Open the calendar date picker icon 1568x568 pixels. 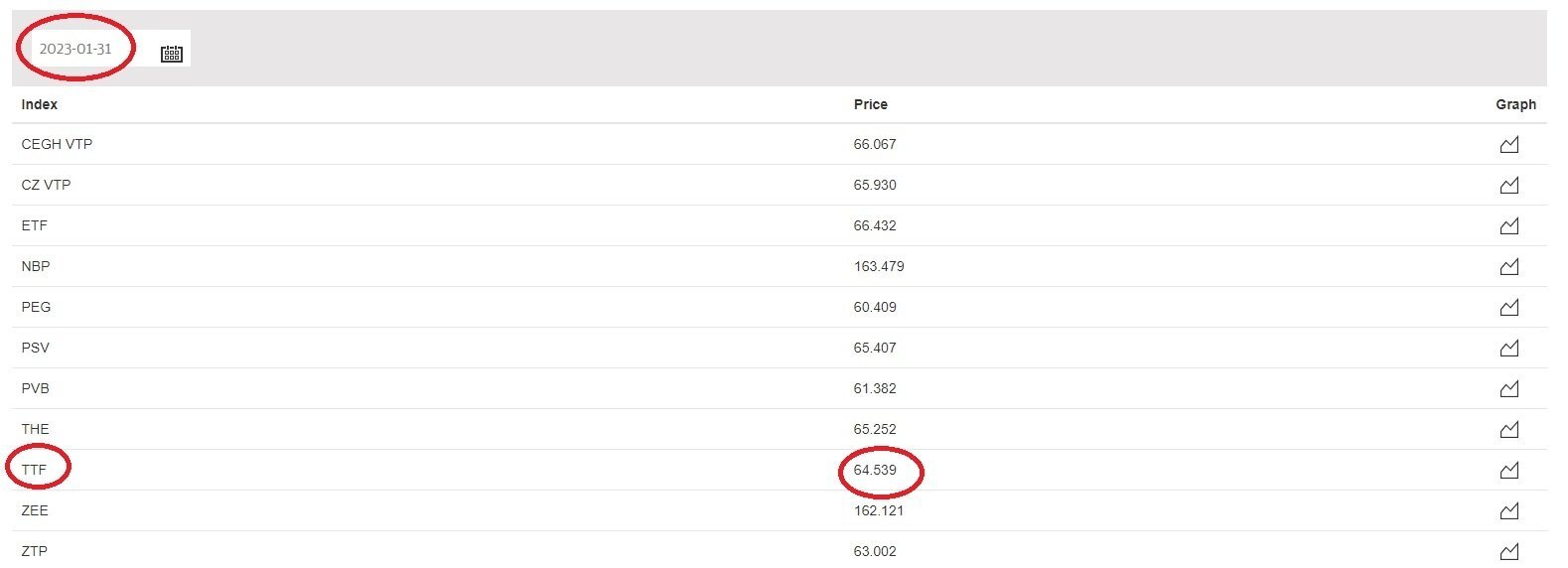tap(172, 54)
